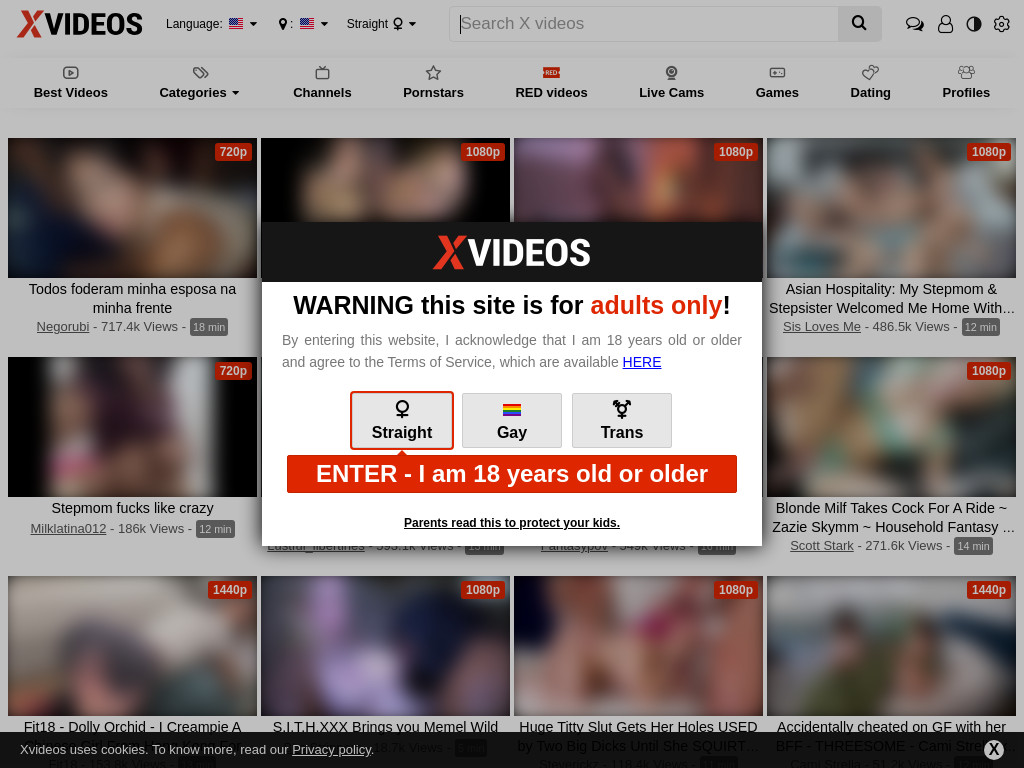Open the settings gear icon

[x=1001, y=24]
